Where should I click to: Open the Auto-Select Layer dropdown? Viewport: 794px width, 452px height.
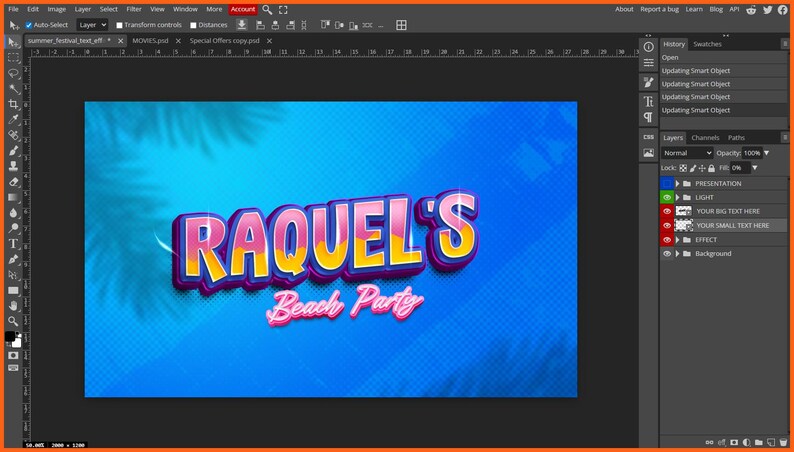click(92, 25)
